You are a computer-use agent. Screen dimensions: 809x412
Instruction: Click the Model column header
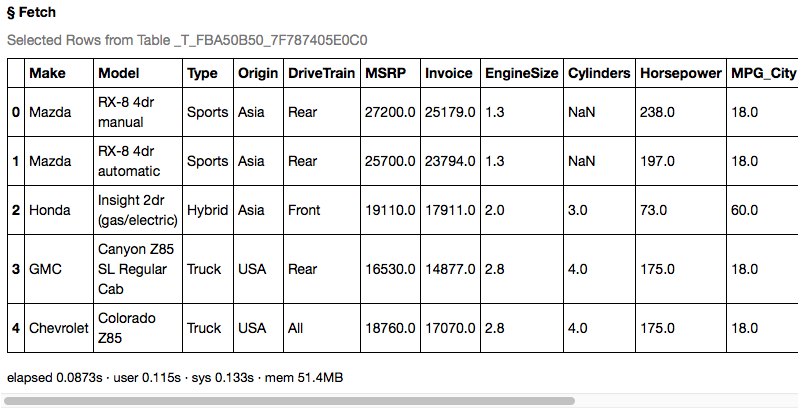pos(118,74)
